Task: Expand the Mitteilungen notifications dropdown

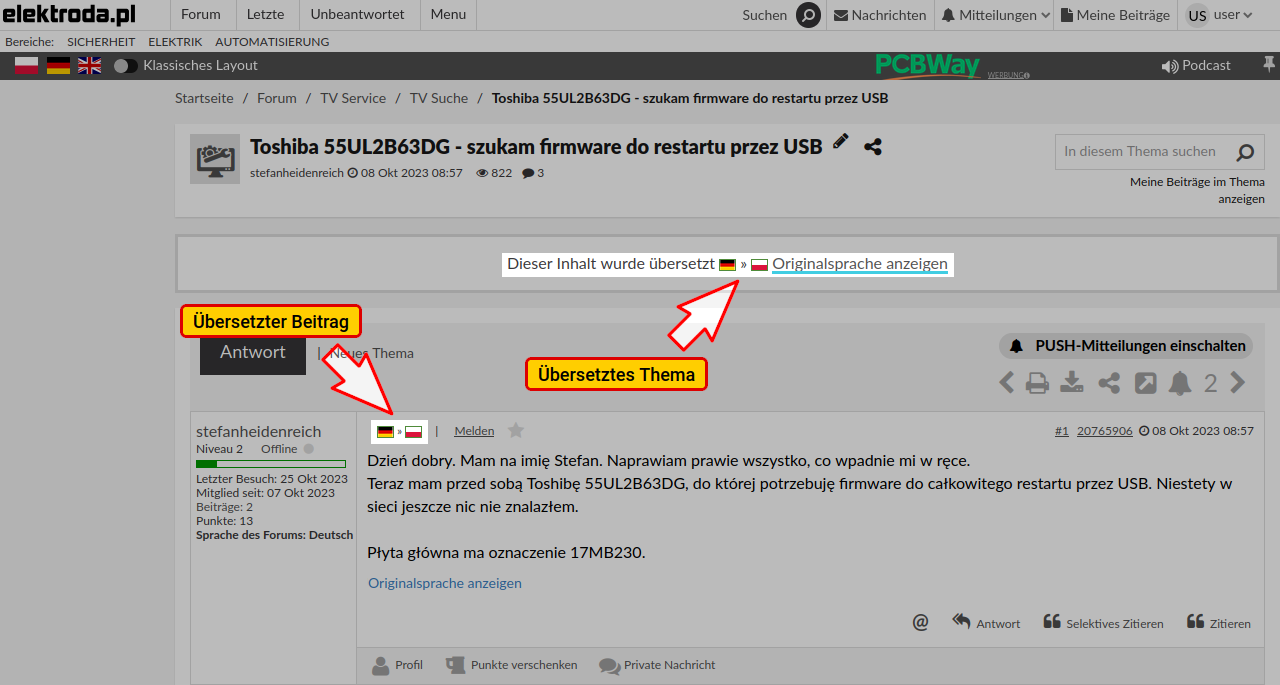Action: pos(996,15)
